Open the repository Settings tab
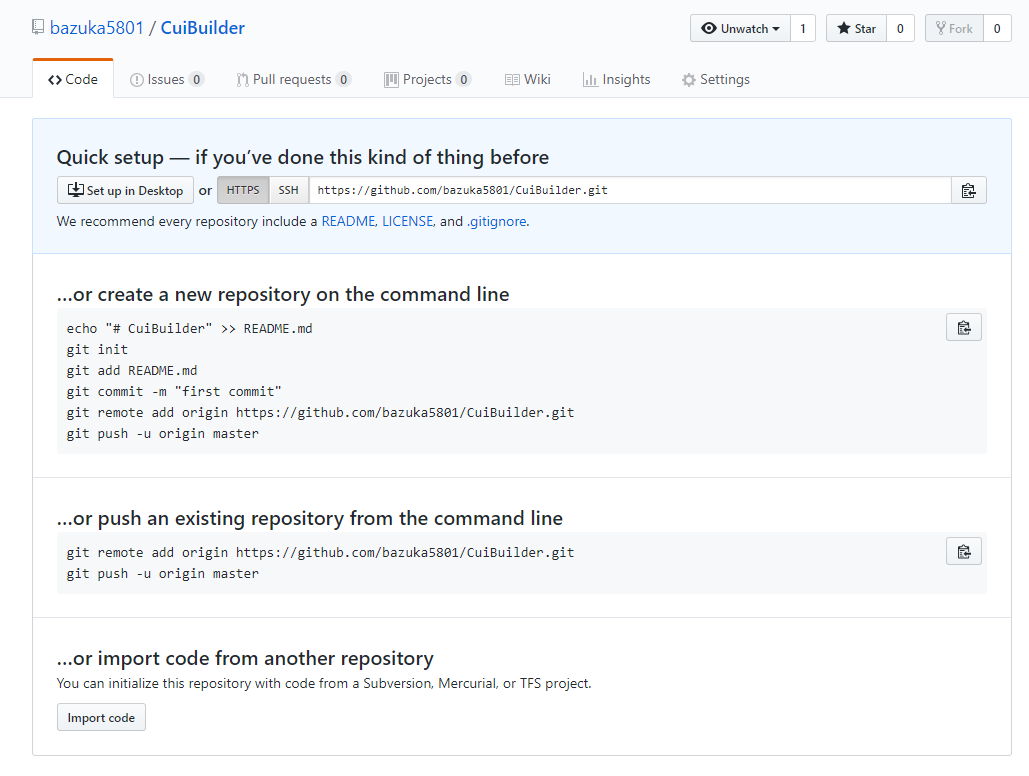Viewport: 1029px width, 776px height. (x=715, y=79)
